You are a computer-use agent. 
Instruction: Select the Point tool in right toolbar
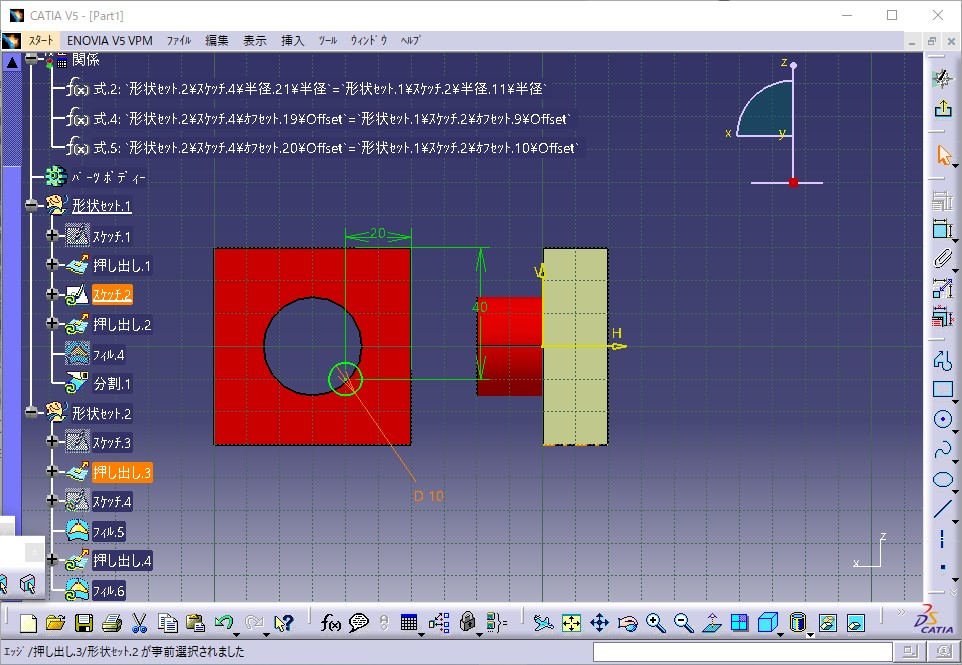point(944,565)
